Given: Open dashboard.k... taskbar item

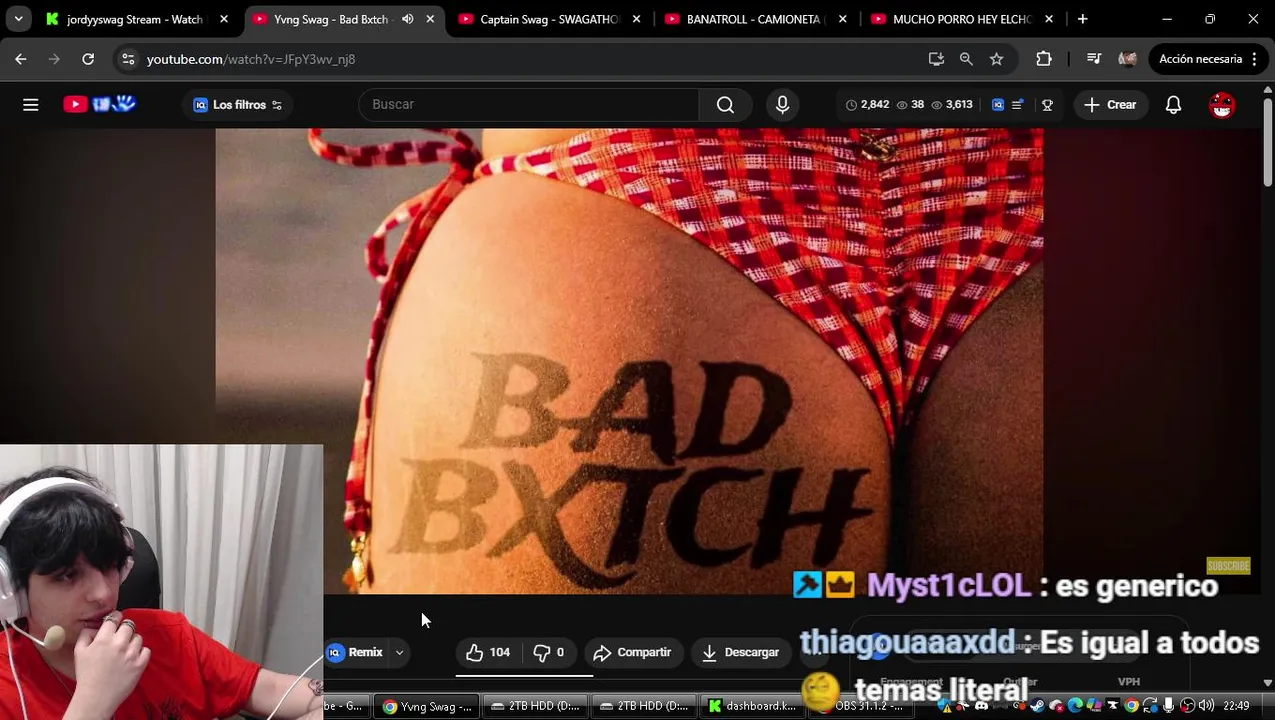Looking at the screenshot, I should pos(752,706).
